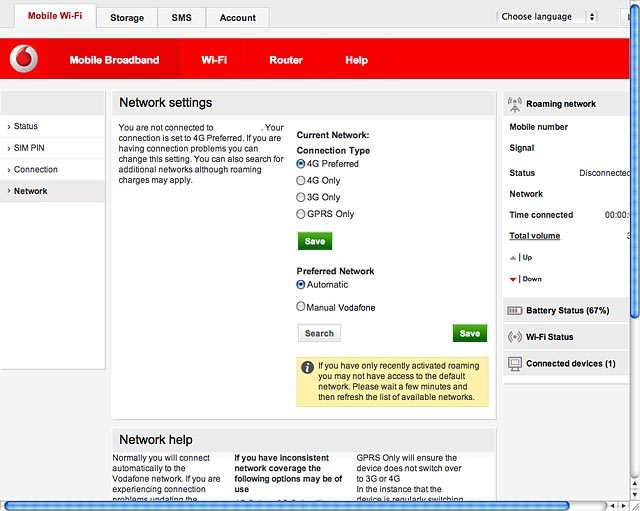640x511 pixels.
Task: Open the Mobile Broadband menu
Action: [114, 60]
